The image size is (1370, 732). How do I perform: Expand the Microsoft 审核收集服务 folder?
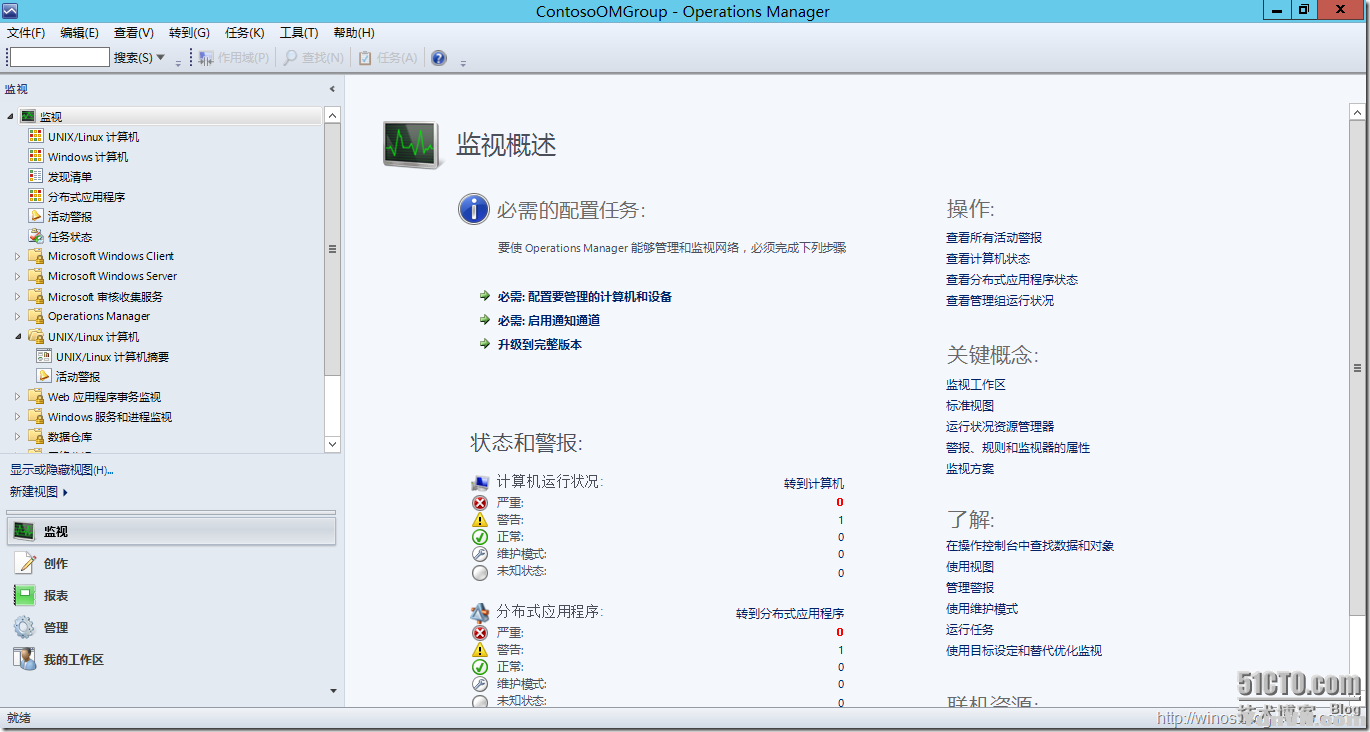[18, 297]
